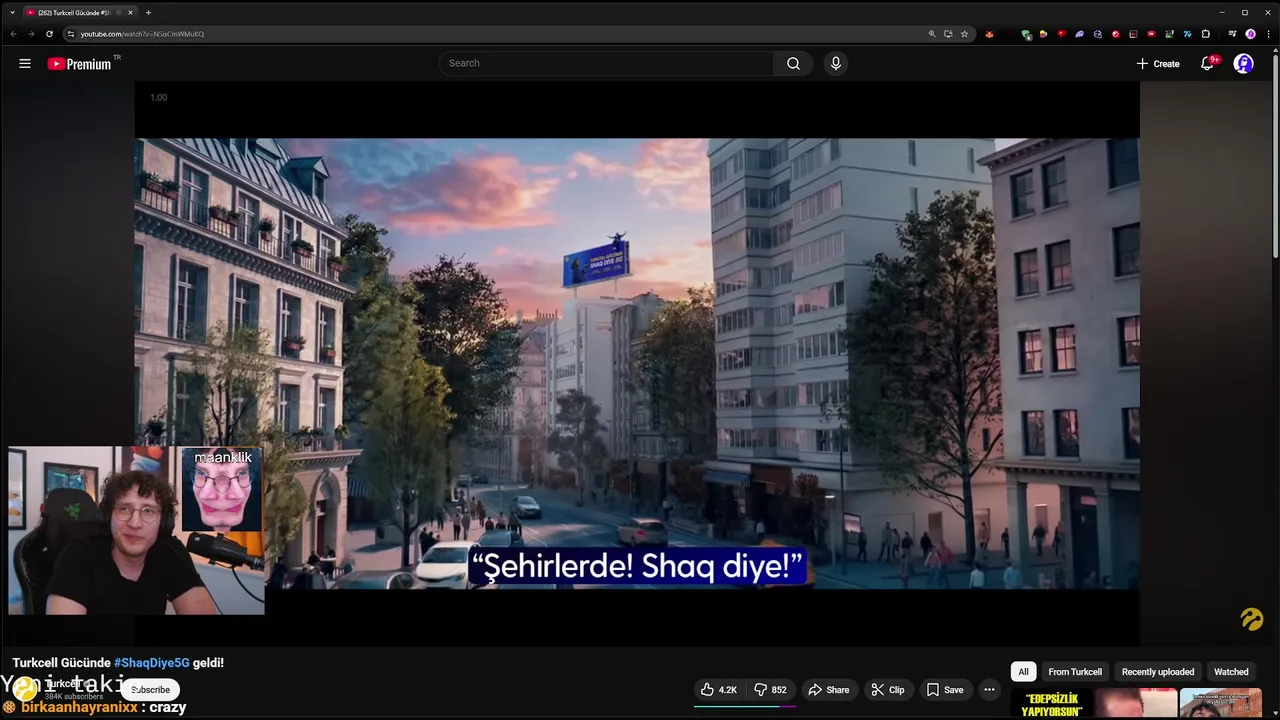
Task: Open the media control toolbar button
Action: click(x=1232, y=34)
